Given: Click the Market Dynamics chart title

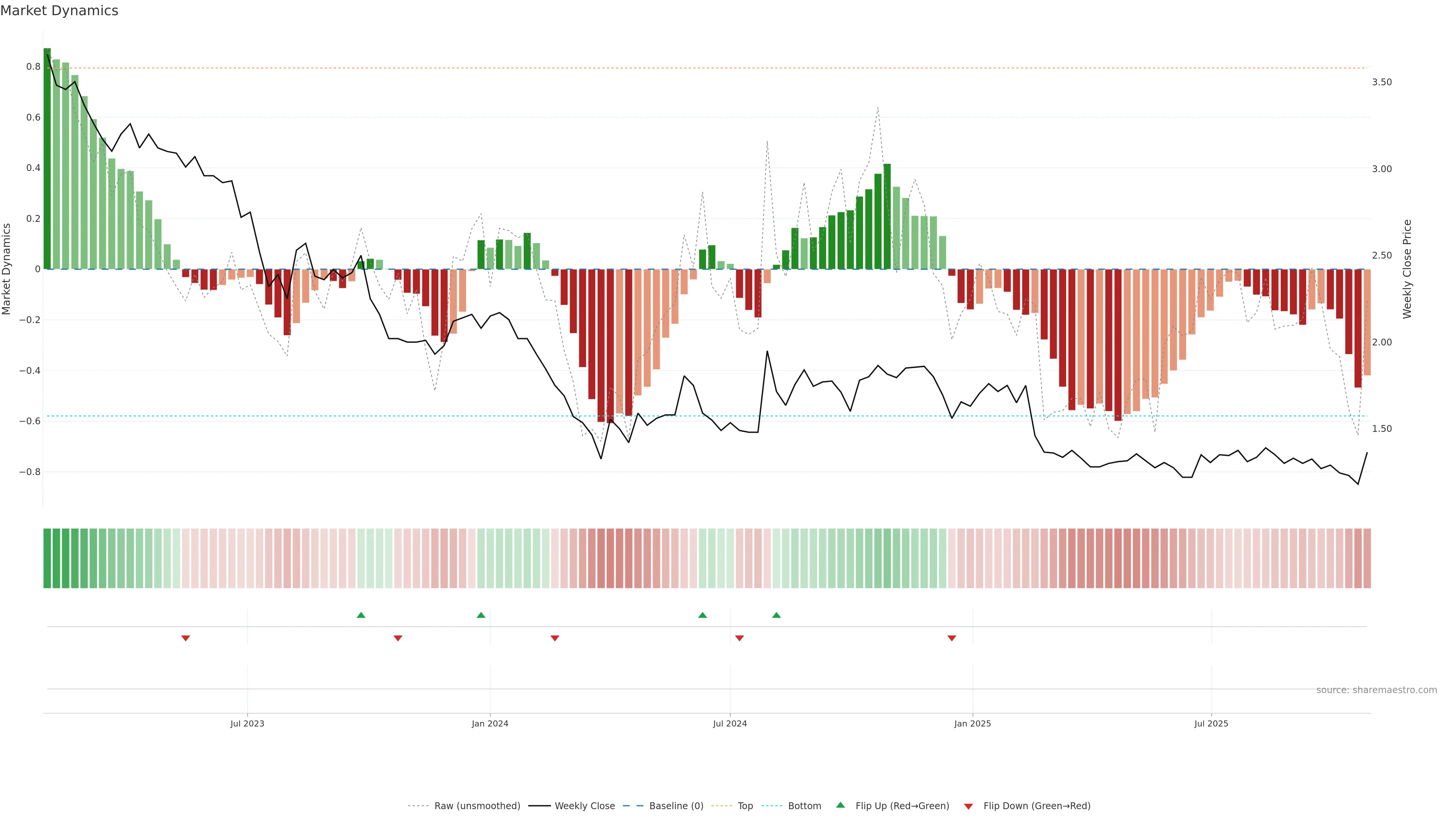Looking at the screenshot, I should click(60, 11).
